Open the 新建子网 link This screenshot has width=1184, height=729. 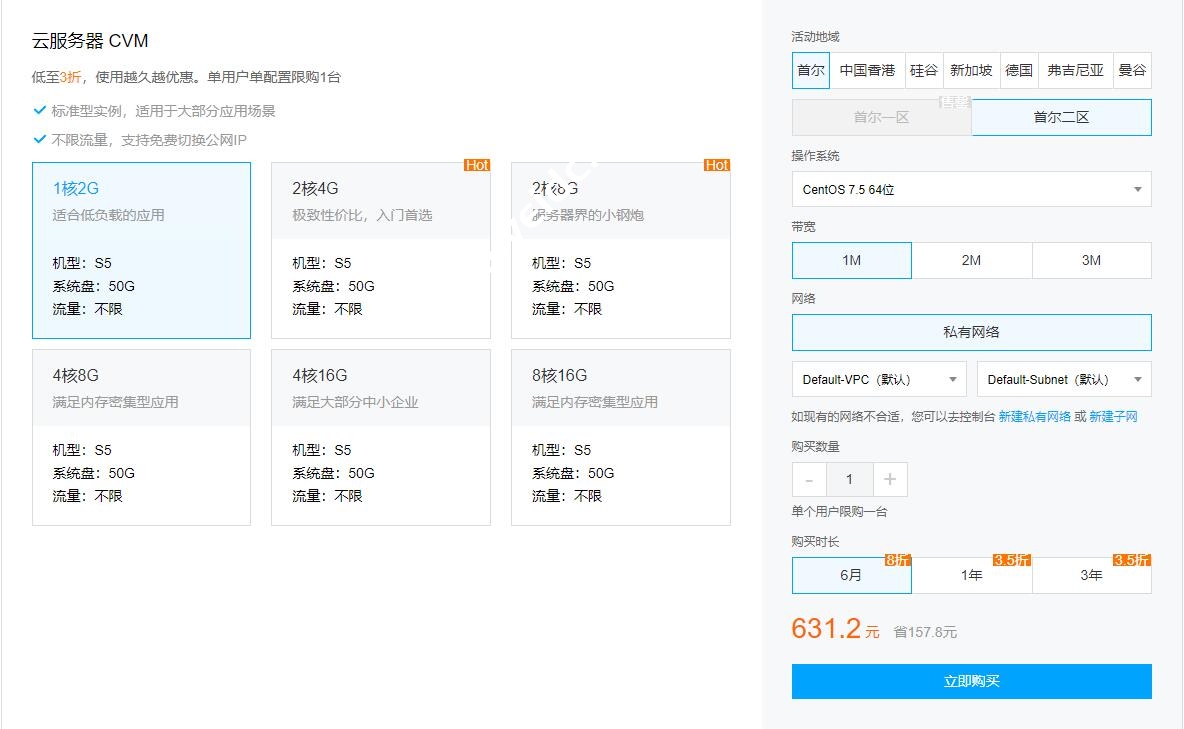tap(1113, 416)
